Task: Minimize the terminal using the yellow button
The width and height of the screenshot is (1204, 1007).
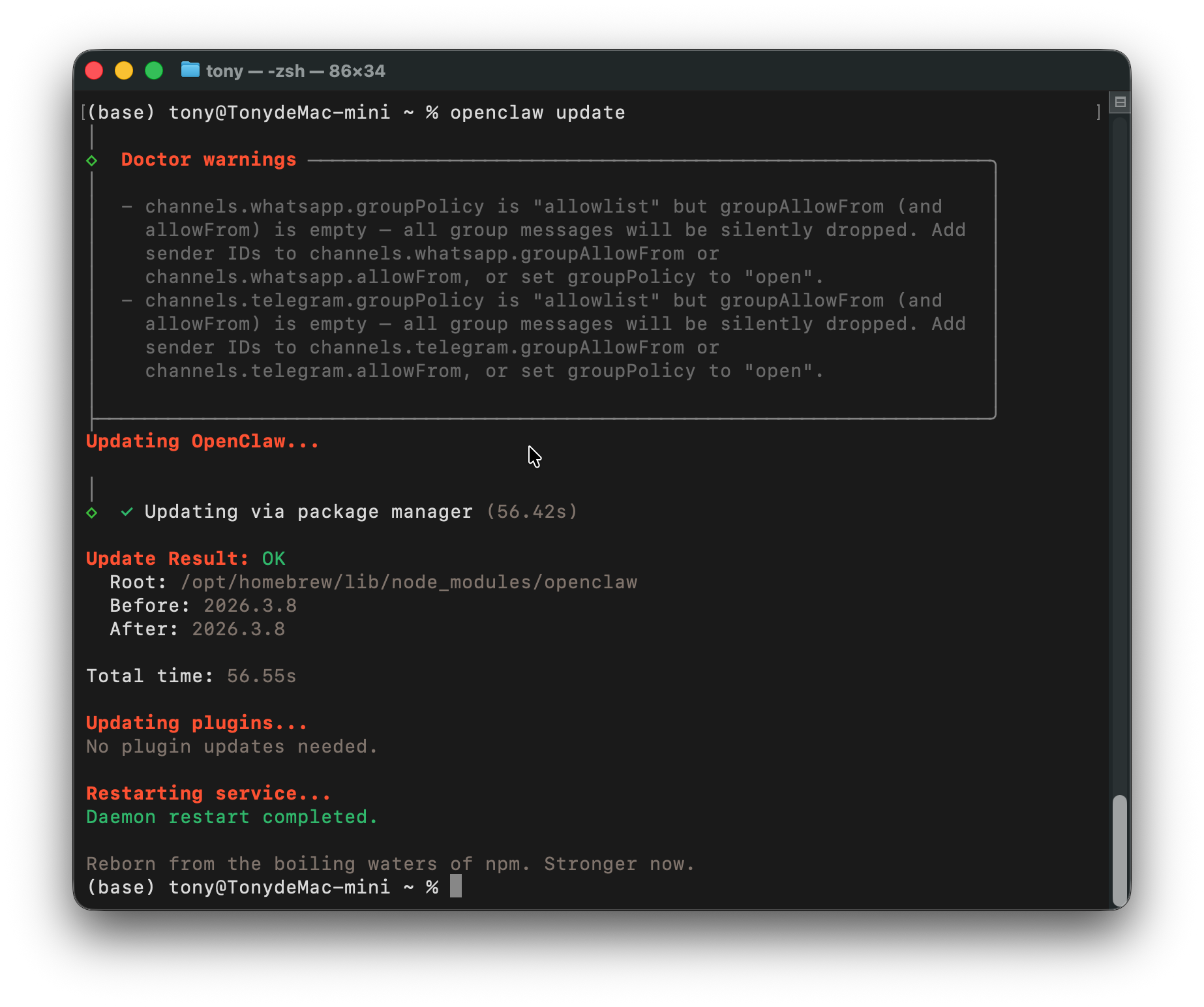Action: [x=124, y=70]
